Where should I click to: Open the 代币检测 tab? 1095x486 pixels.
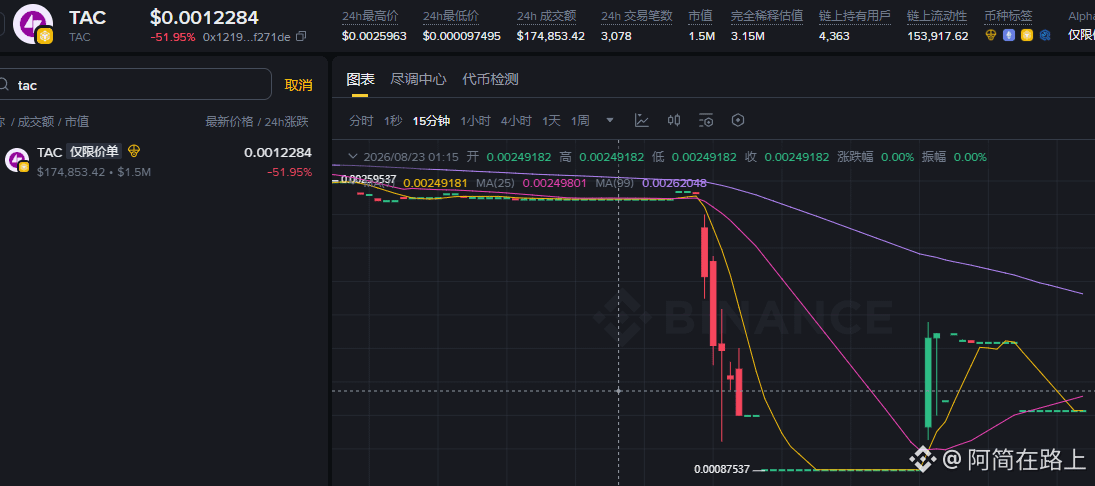coord(490,79)
